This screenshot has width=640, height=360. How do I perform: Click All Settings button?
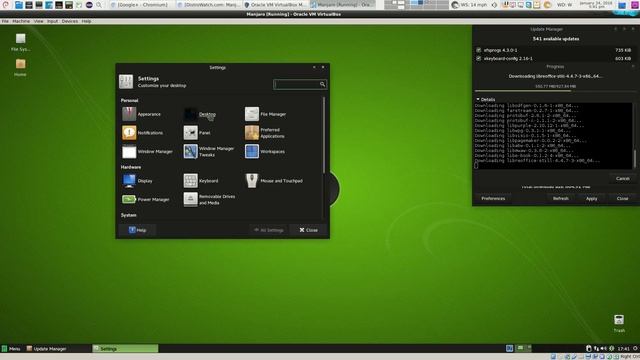[x=268, y=230]
